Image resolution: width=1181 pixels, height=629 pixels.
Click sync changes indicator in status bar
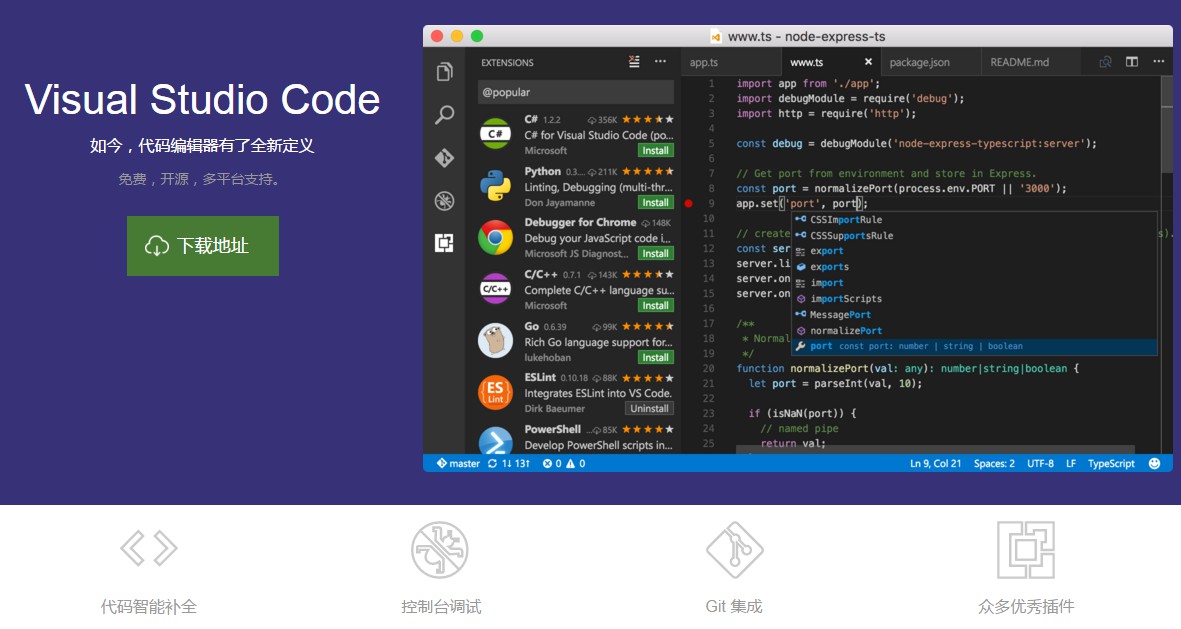pos(508,463)
